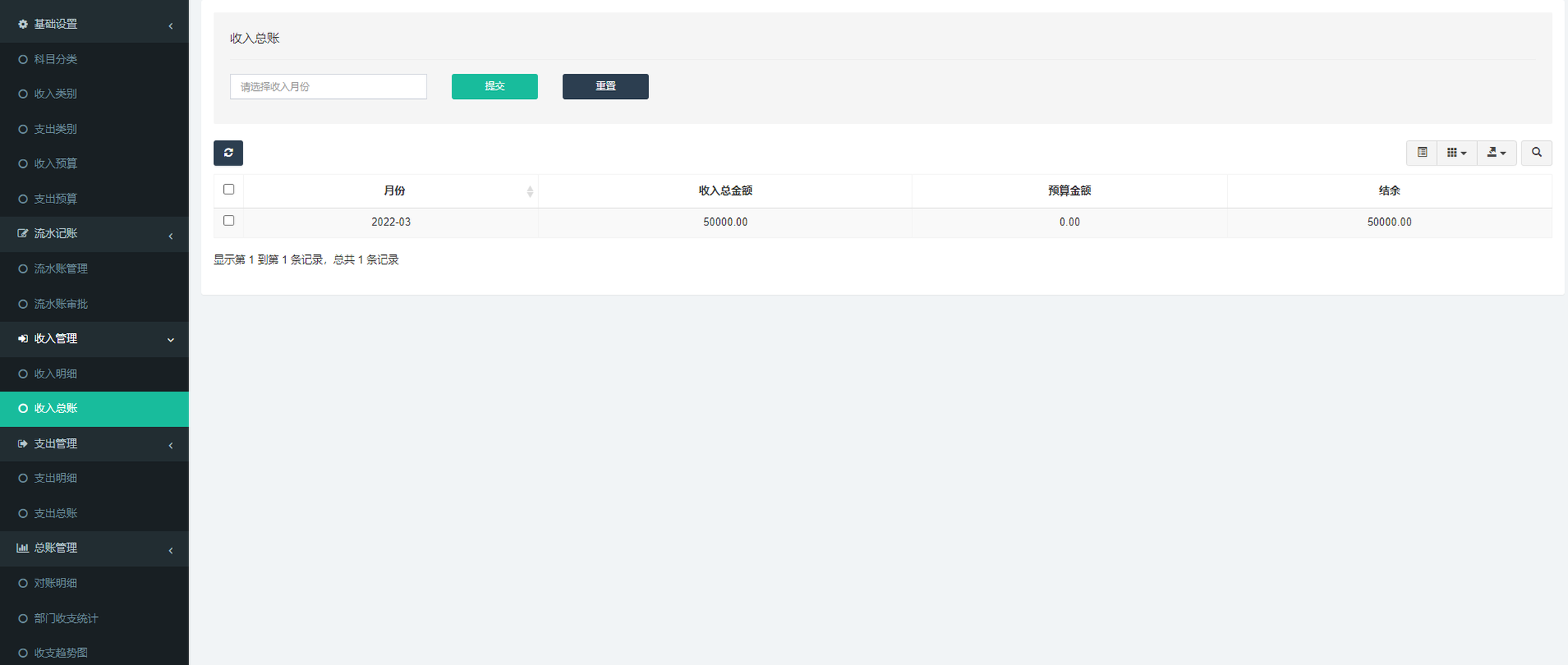Open 流水账管理 in the sidebar
This screenshot has width=1568, height=665.
[x=94, y=269]
